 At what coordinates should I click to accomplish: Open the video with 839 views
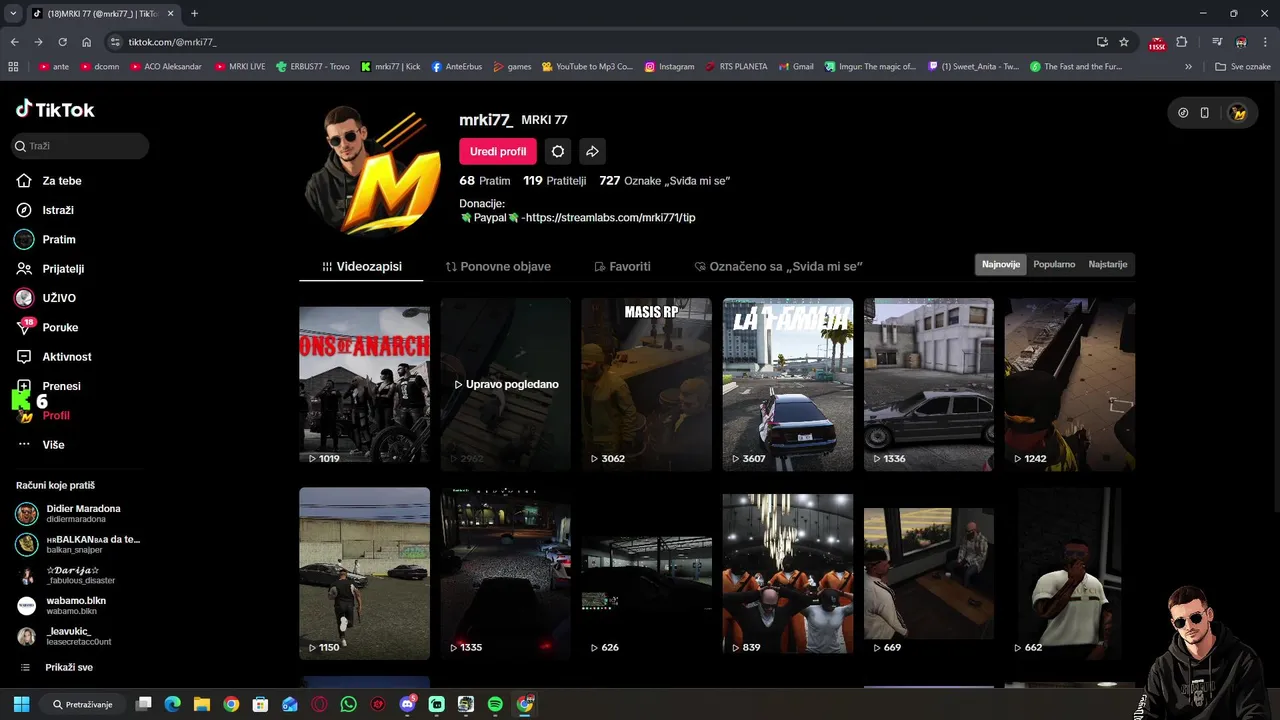[788, 573]
